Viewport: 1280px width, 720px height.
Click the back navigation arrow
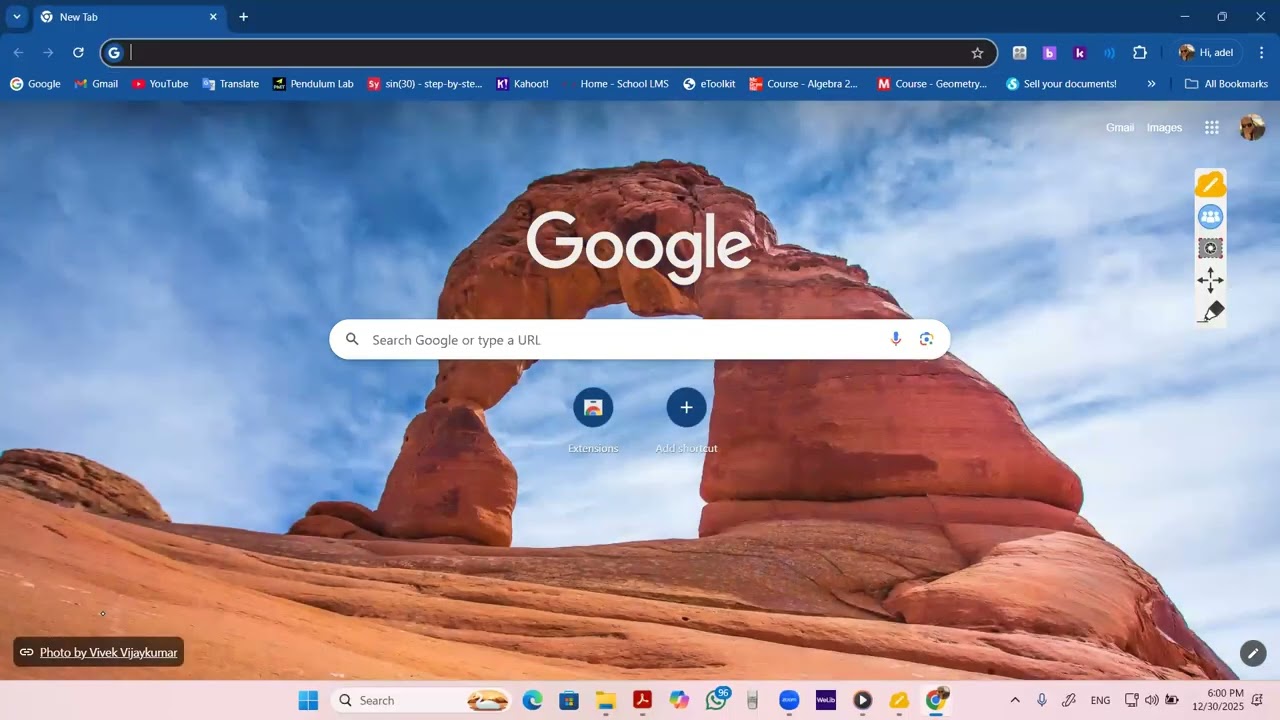(x=18, y=53)
